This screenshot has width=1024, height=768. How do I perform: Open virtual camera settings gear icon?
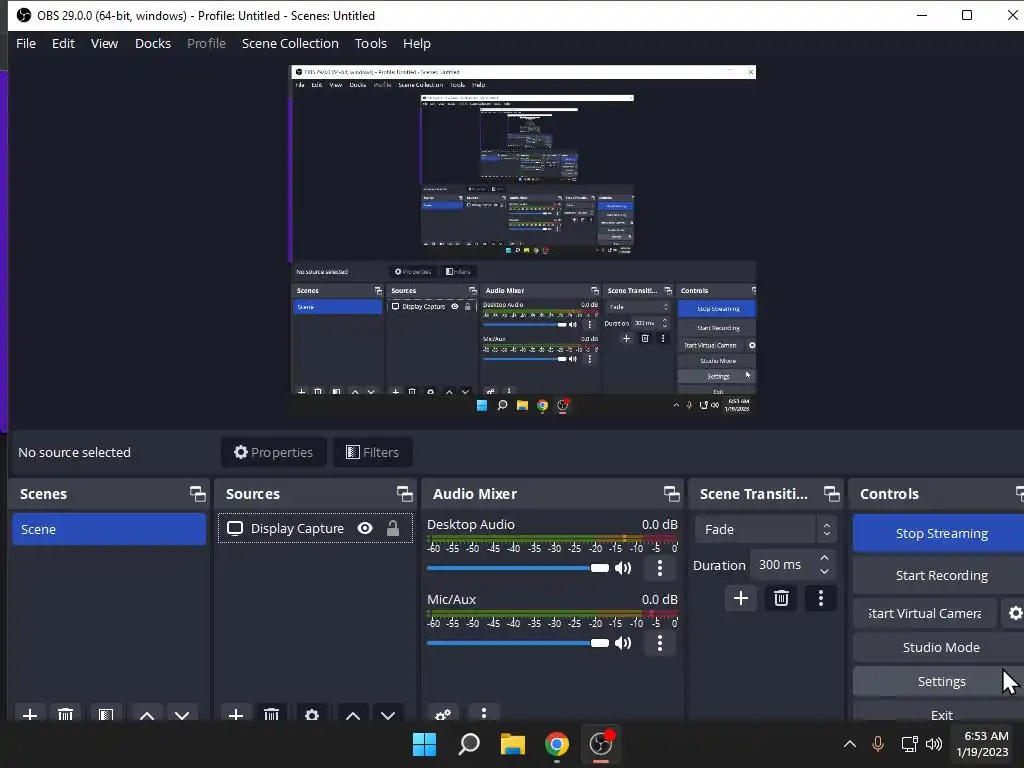1014,613
